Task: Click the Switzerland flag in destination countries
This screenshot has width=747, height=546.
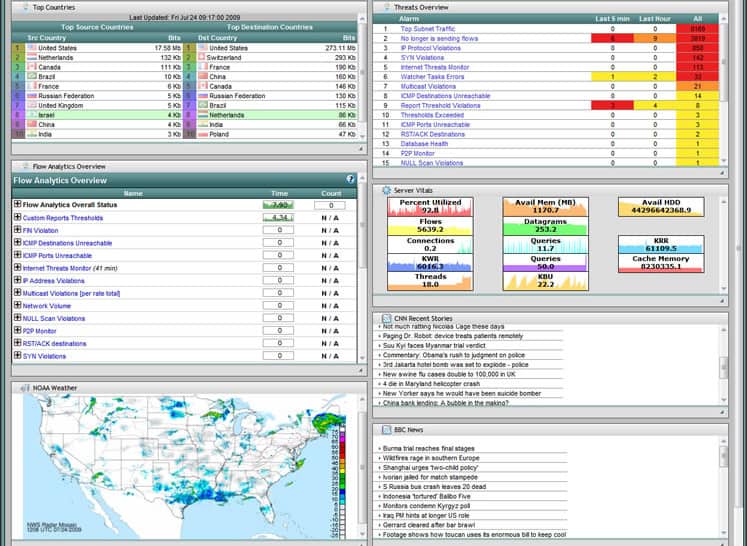Action: coord(202,57)
